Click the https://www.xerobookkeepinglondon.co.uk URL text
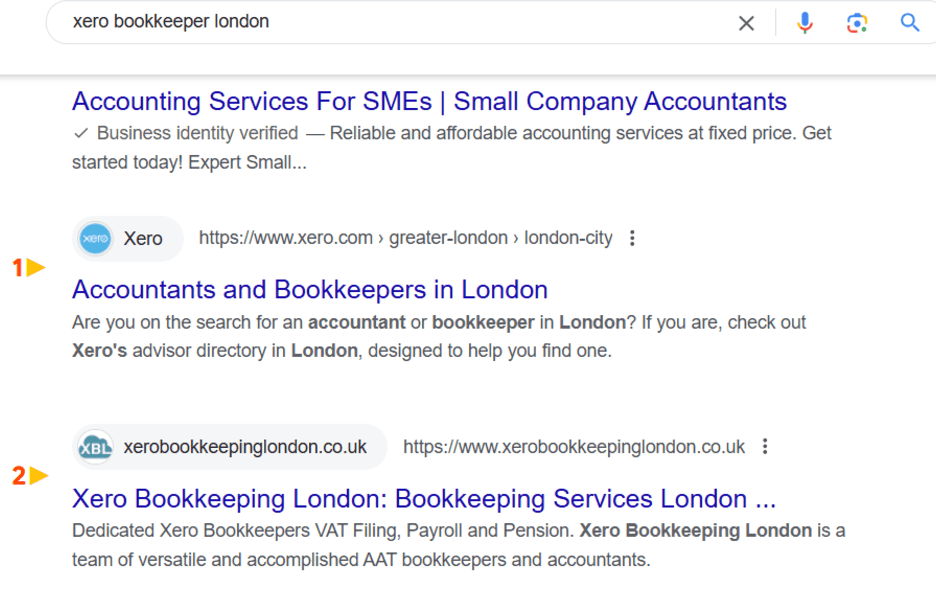 573,447
